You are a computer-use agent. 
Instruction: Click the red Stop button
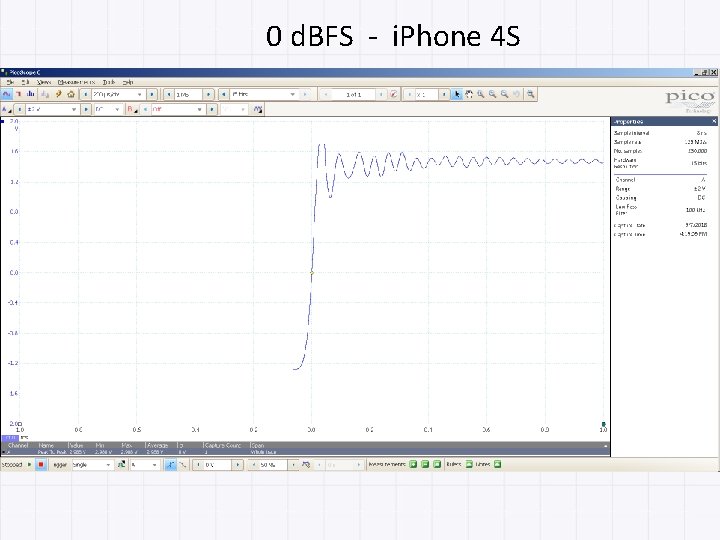point(41,465)
